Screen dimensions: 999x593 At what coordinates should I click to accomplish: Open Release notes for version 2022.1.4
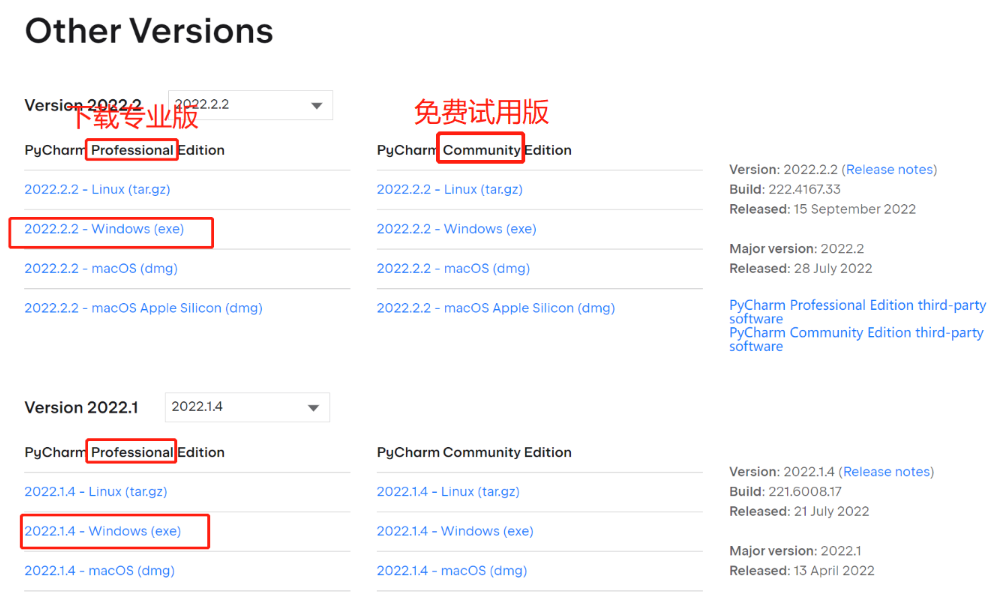tap(886, 472)
